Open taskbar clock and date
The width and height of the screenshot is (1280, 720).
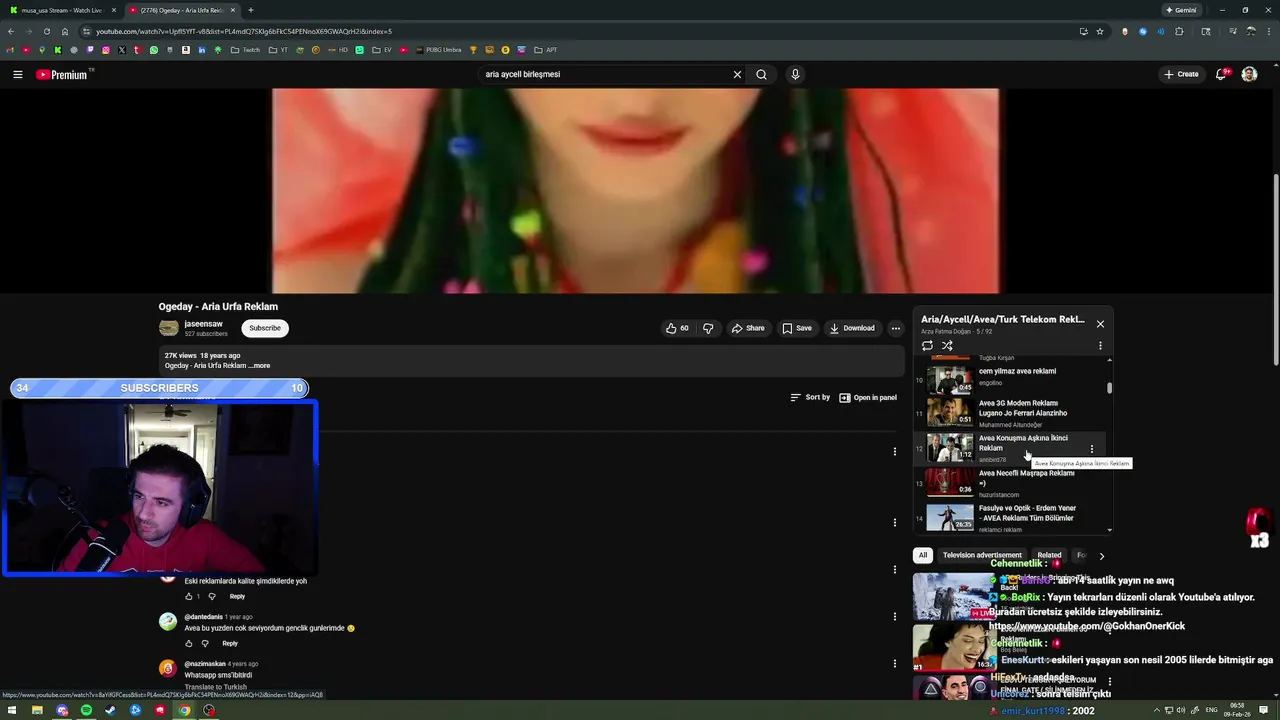coord(1237,710)
